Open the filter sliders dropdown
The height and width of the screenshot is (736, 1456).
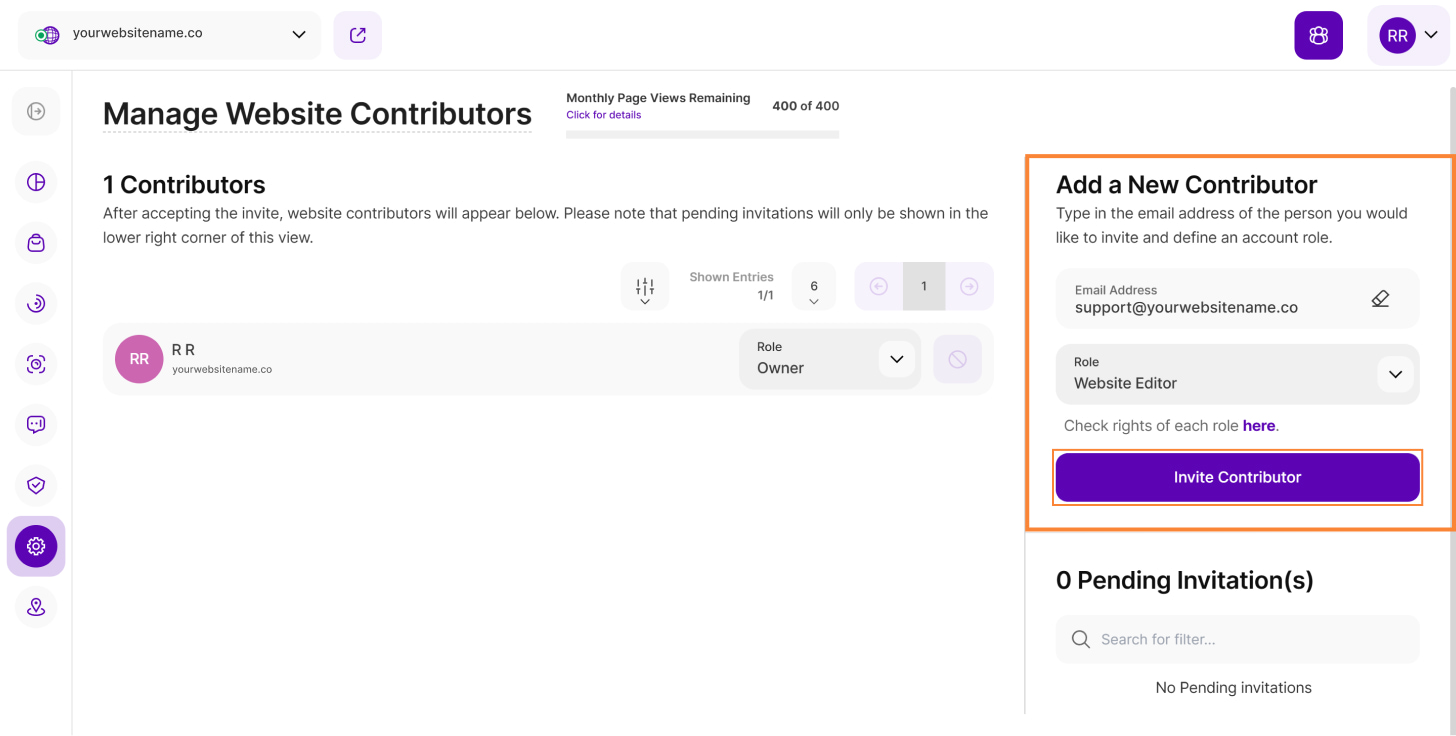pos(645,287)
